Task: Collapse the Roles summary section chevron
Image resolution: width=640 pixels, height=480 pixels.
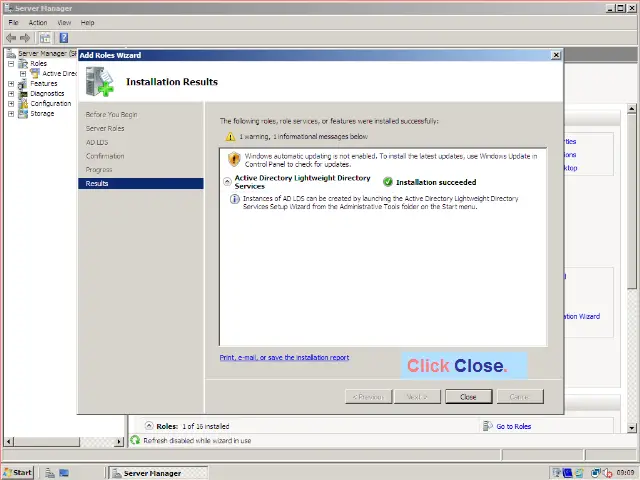Action: (x=149, y=426)
